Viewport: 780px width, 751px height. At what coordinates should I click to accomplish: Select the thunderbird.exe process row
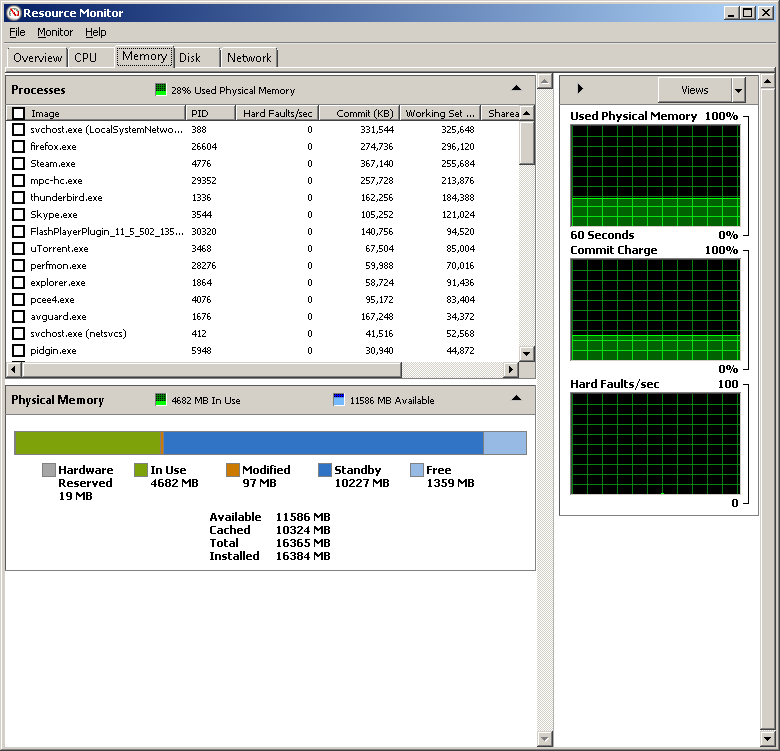coord(66,198)
